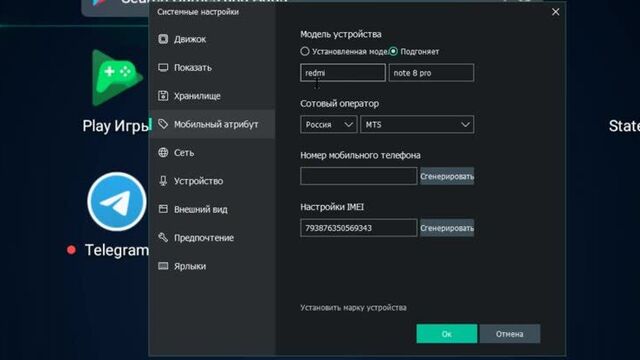This screenshot has width=640, height=360.
Task: Click the Установить марку устройства link
Action: 353,307
